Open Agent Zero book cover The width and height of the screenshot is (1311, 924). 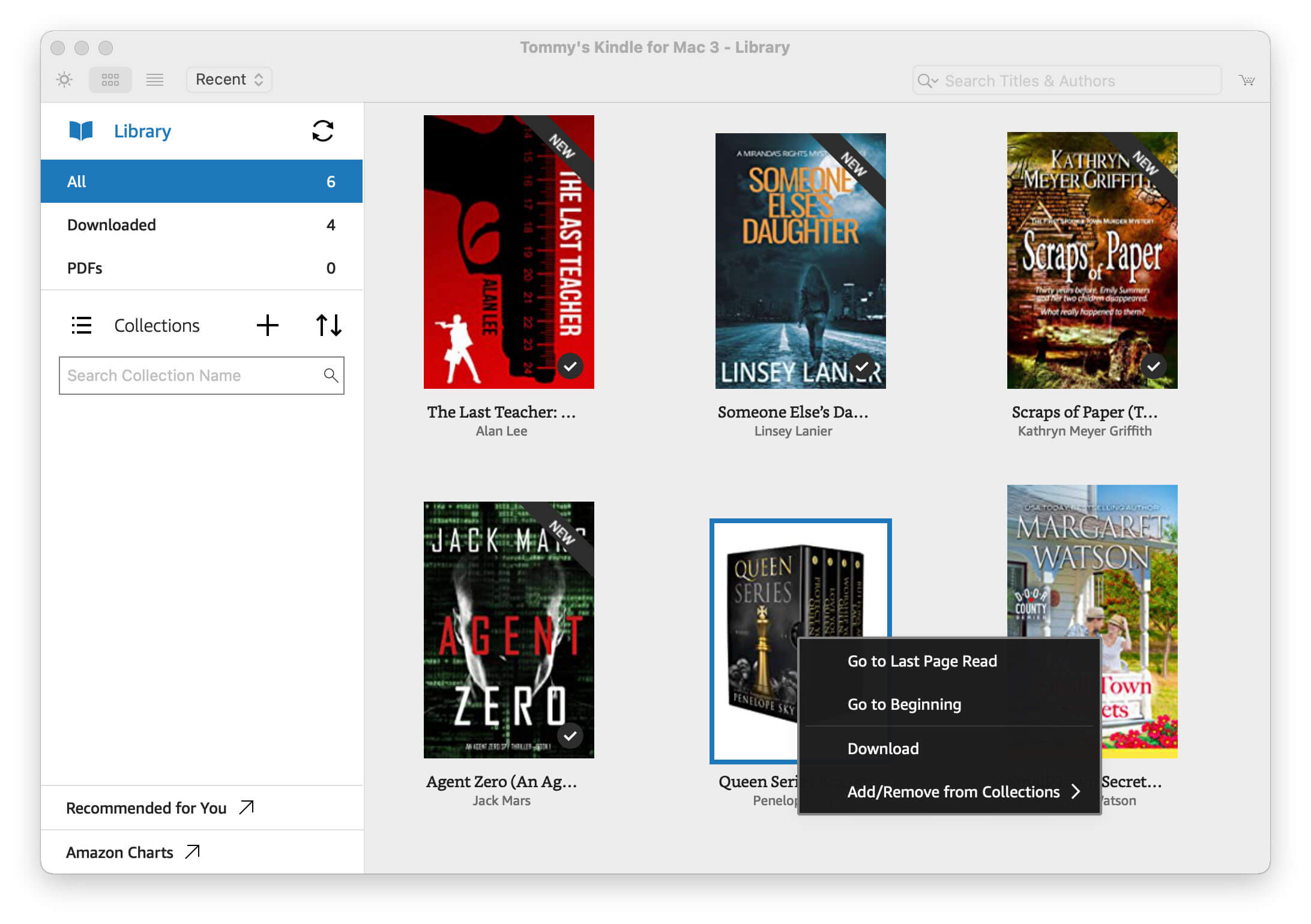click(x=508, y=630)
